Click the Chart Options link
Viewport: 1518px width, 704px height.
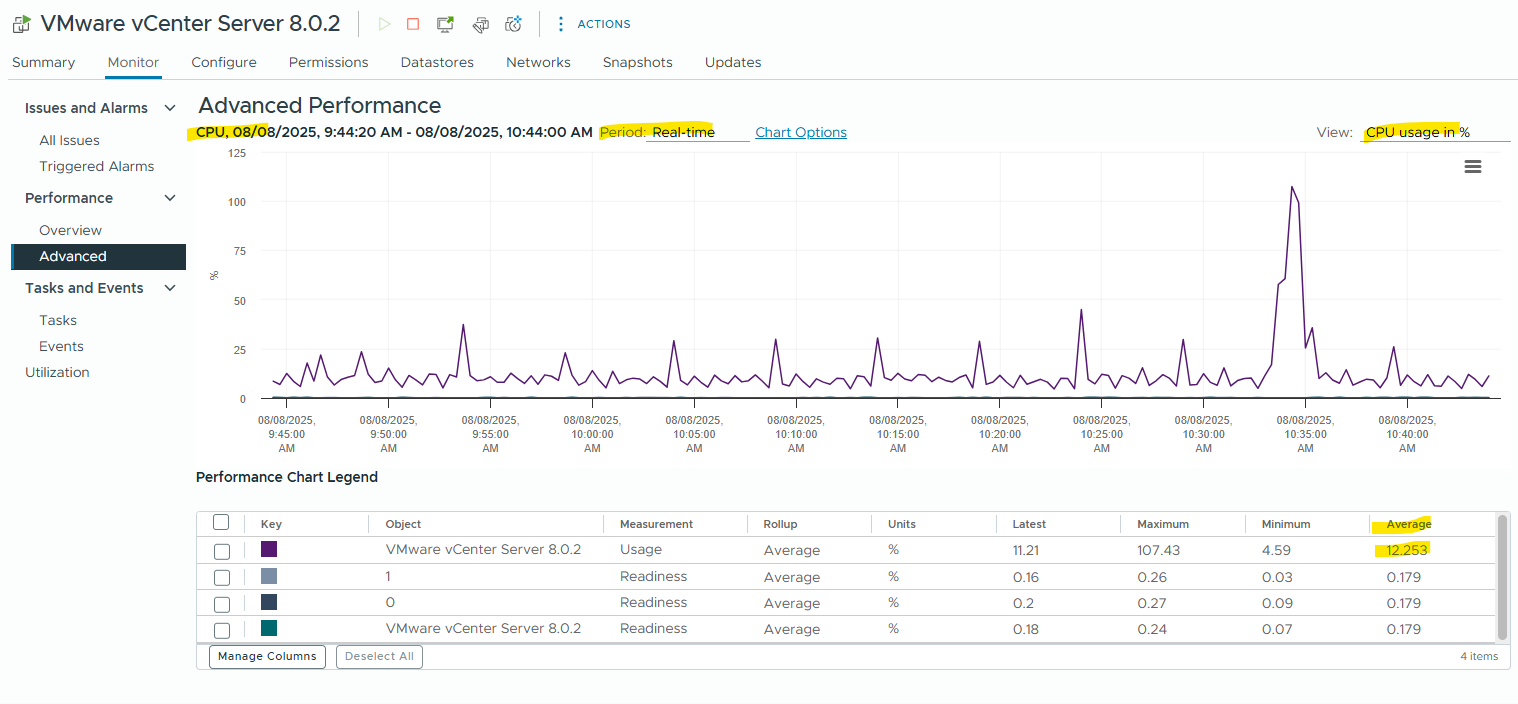tap(801, 132)
